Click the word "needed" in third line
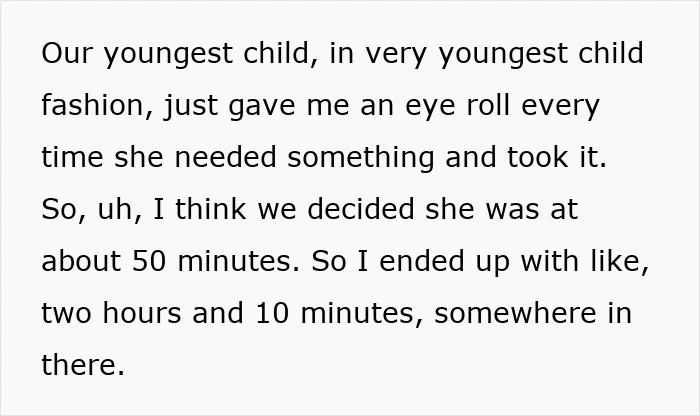This screenshot has width=700, height=416. (x=225, y=157)
